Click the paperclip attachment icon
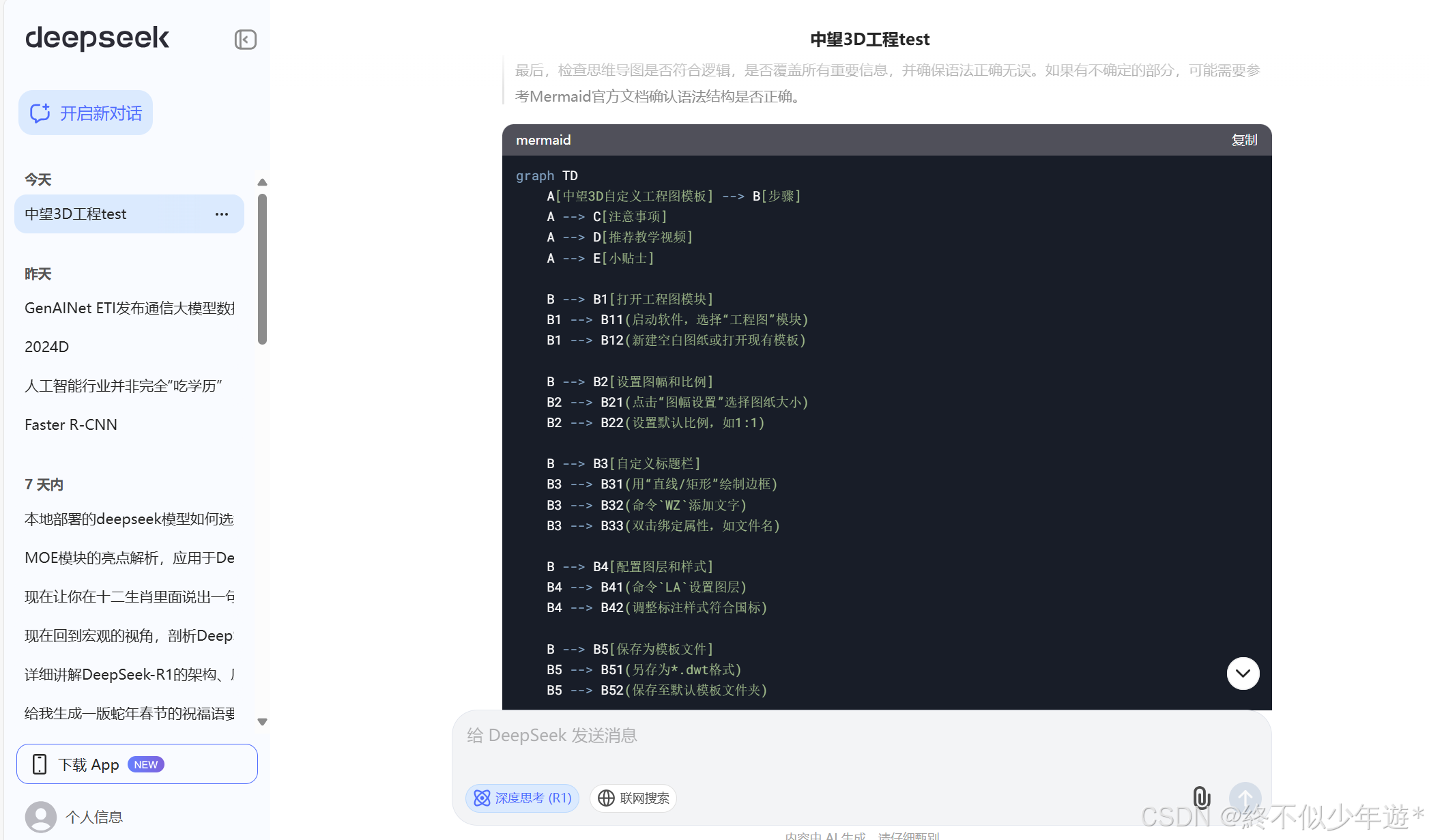Image resolution: width=1429 pixels, height=840 pixels. click(1201, 797)
